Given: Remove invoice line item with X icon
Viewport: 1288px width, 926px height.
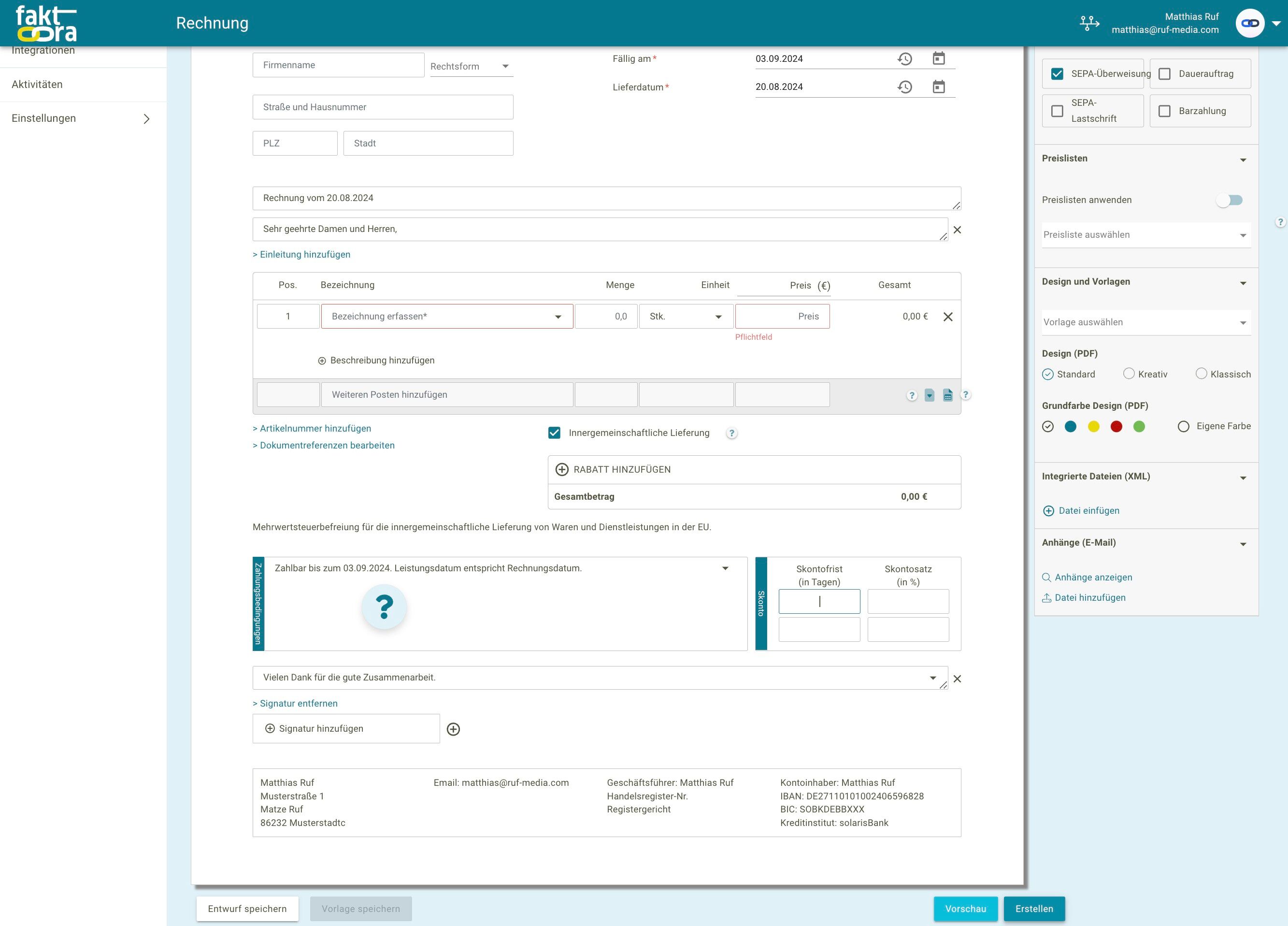Looking at the screenshot, I should click(948, 317).
